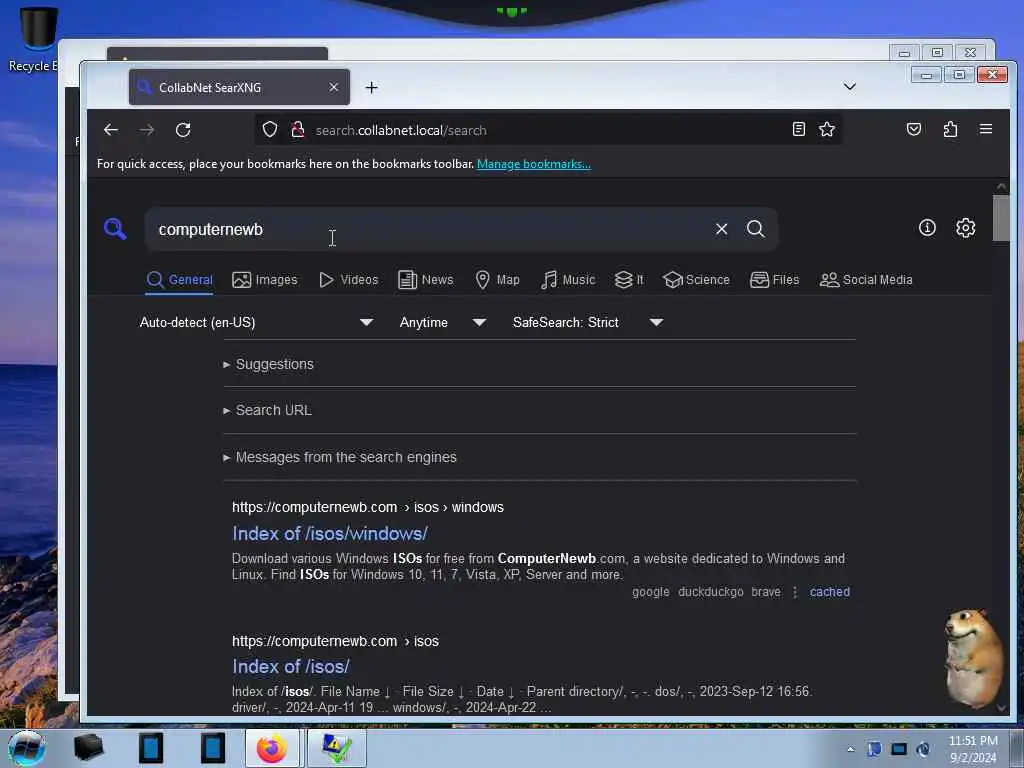1024x768 pixels.
Task: Select the General search category tab
Action: pyautogui.click(x=180, y=280)
